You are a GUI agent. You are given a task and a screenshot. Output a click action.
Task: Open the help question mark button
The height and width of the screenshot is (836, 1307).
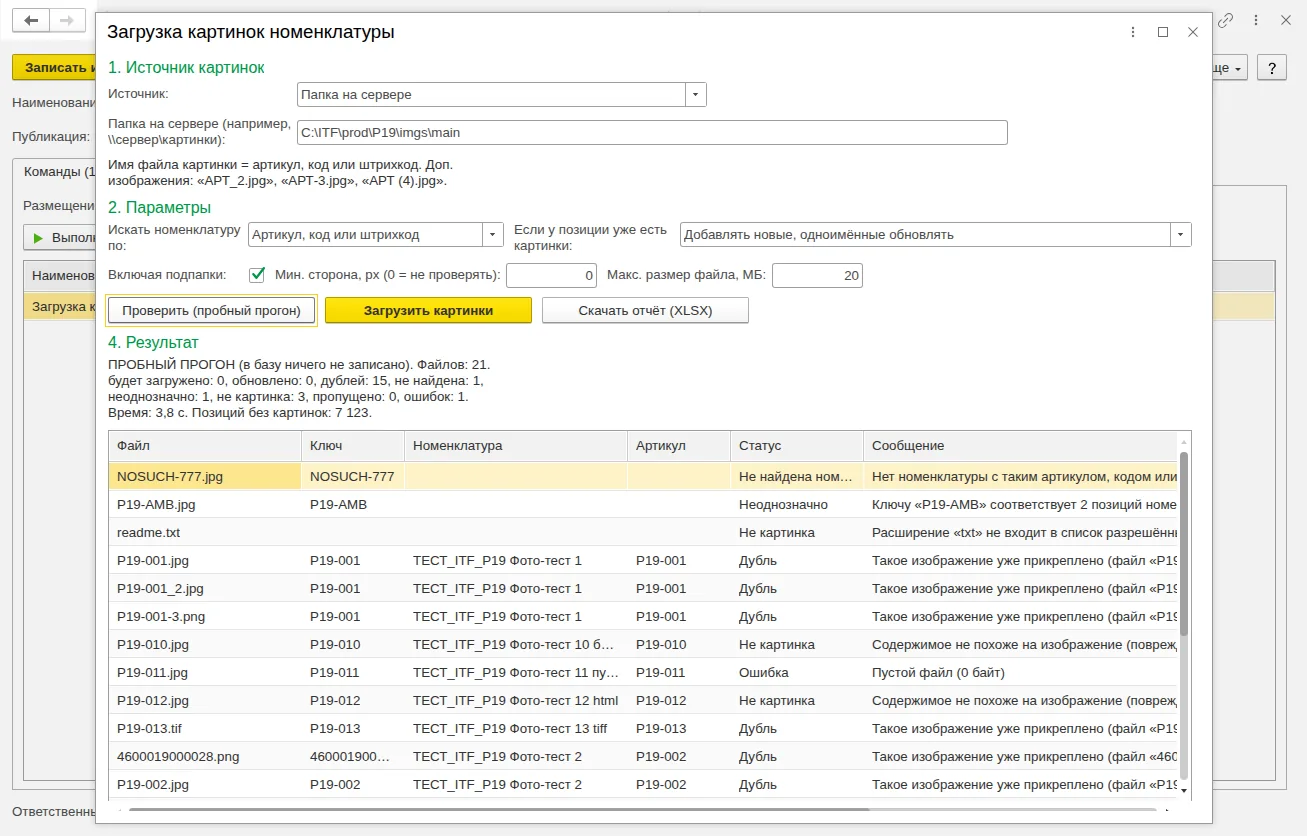pyautogui.click(x=1271, y=68)
